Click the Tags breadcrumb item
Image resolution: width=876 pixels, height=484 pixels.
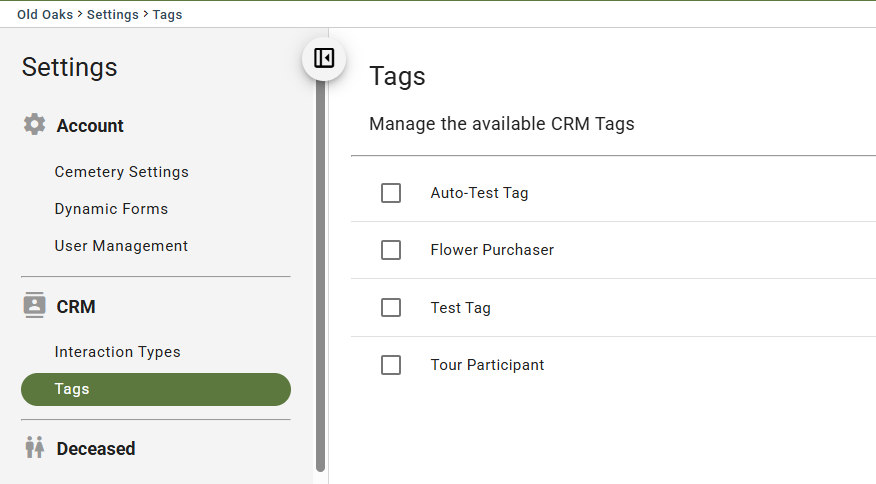coord(168,15)
